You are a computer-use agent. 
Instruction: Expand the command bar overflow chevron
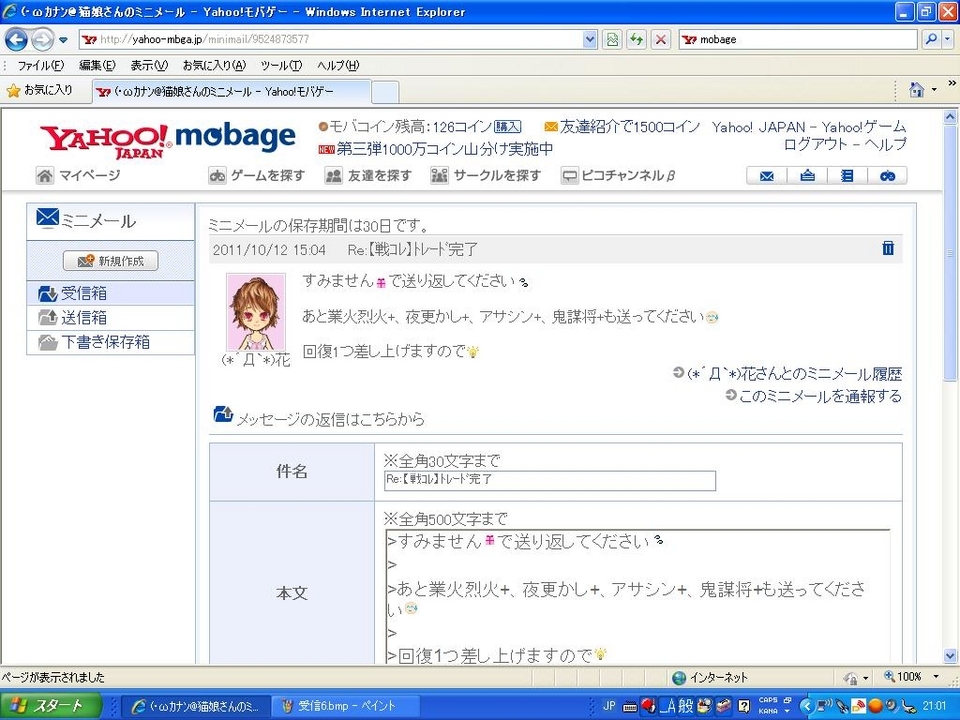click(x=952, y=83)
